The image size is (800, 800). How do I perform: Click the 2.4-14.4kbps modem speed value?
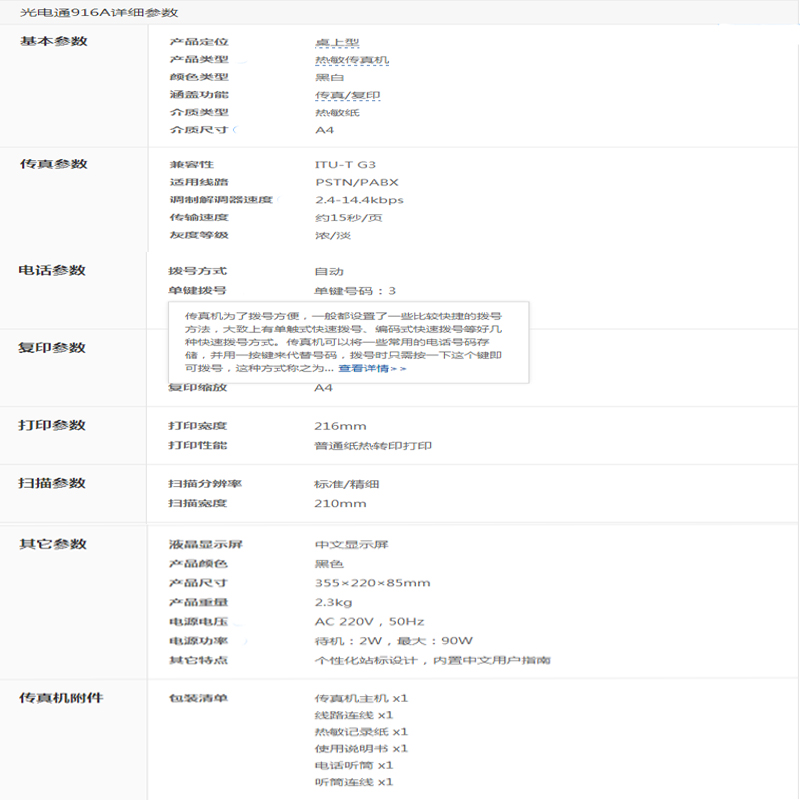[x=359, y=200]
